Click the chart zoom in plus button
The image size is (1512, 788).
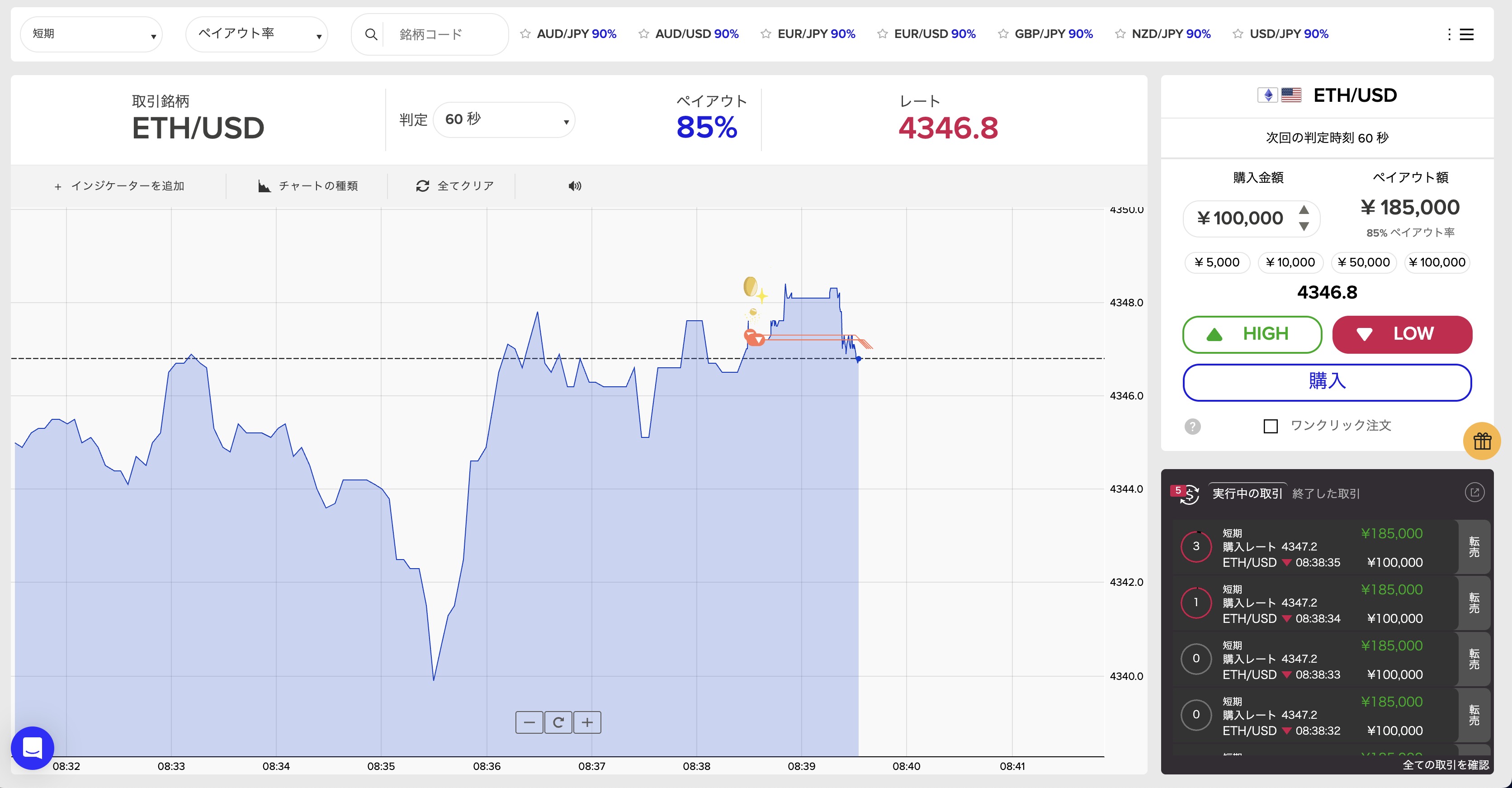click(587, 722)
